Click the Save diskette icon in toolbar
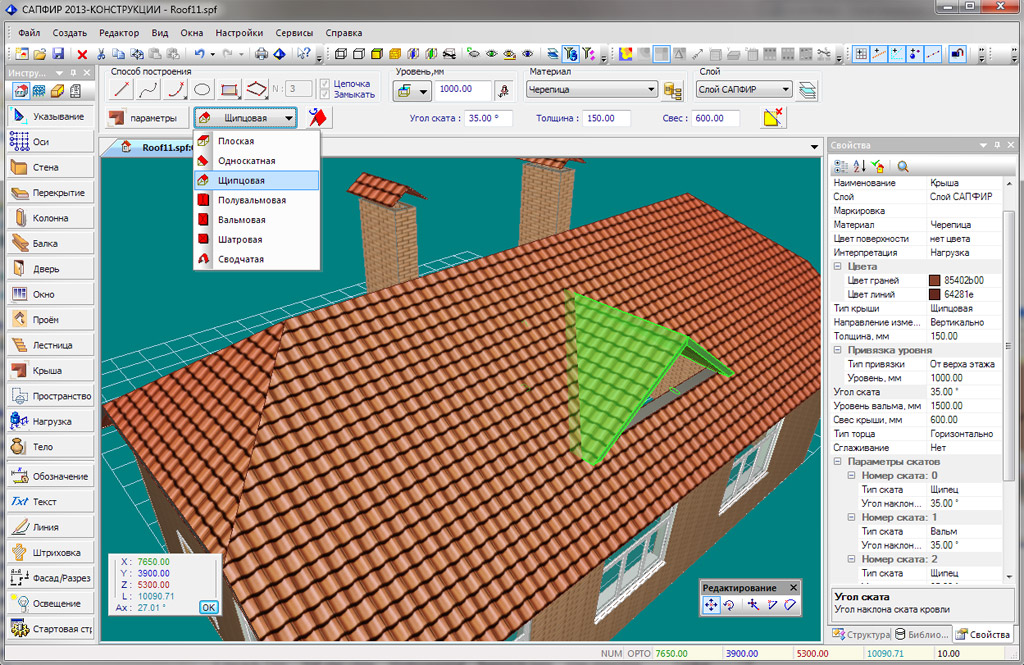This screenshot has height=665, width=1024. coord(60,54)
